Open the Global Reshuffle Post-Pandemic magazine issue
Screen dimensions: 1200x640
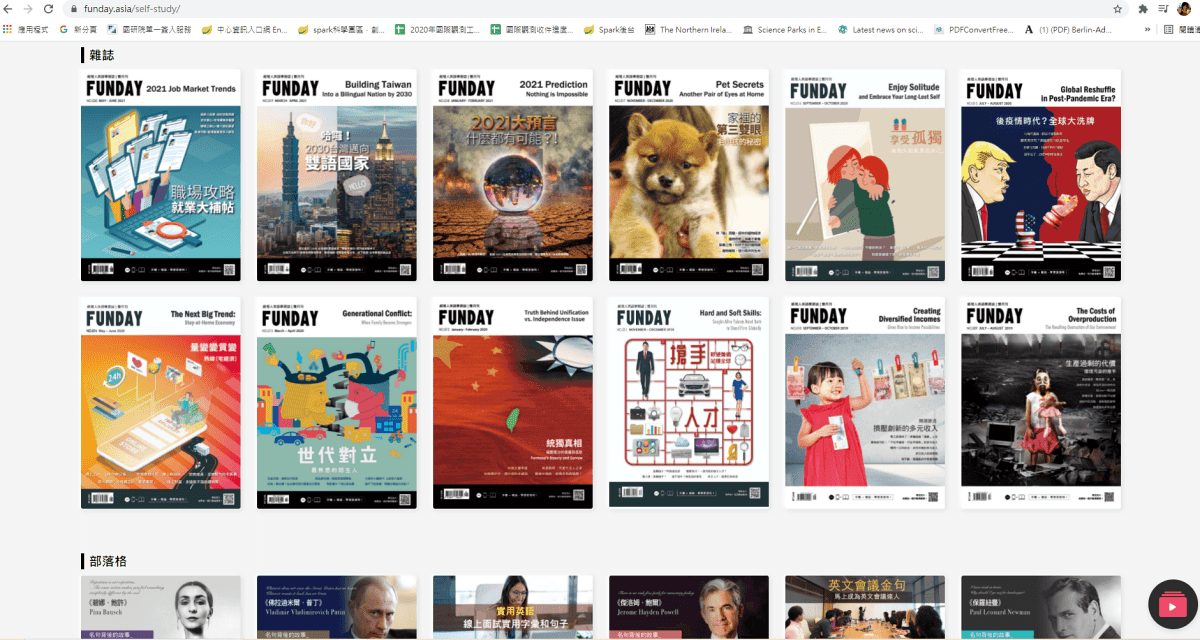[1041, 175]
